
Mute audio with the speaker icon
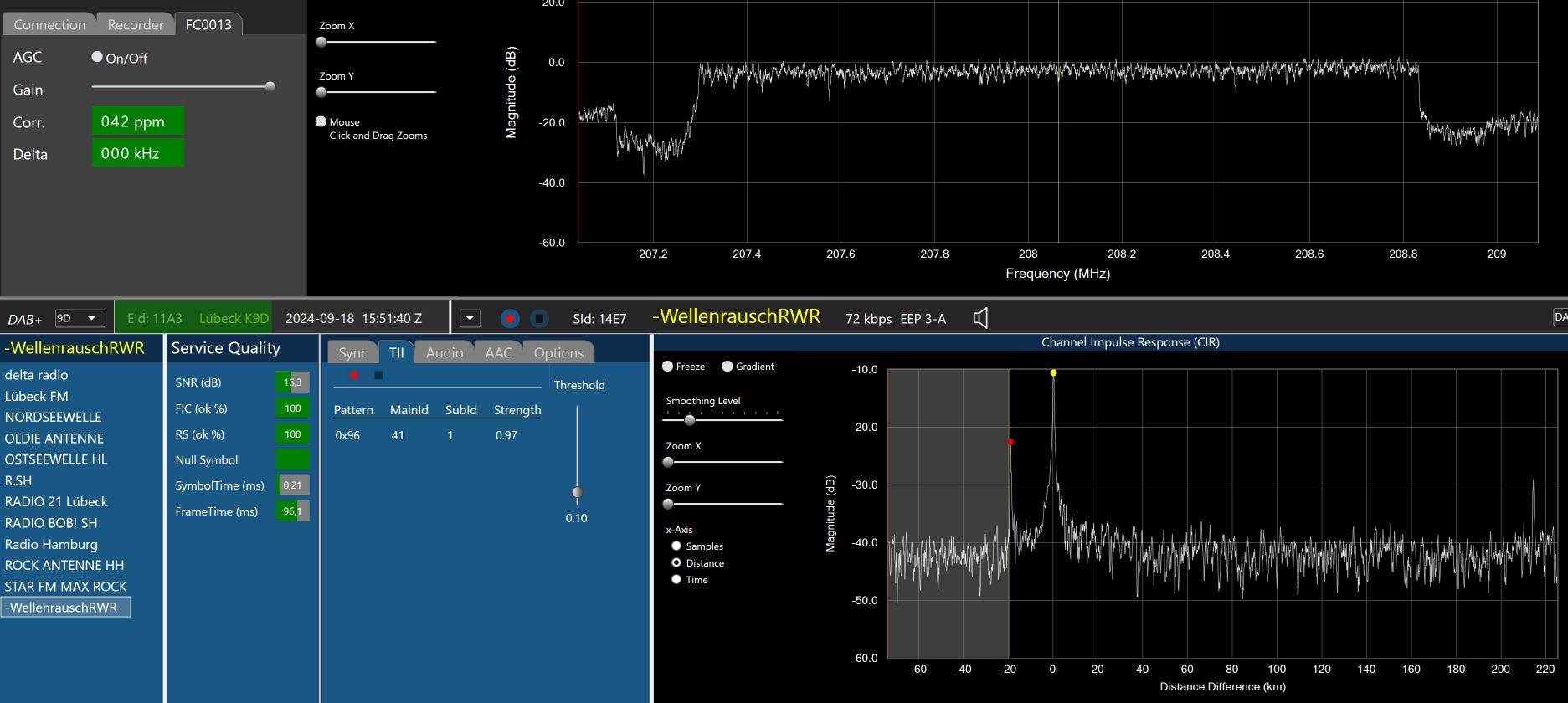980,318
